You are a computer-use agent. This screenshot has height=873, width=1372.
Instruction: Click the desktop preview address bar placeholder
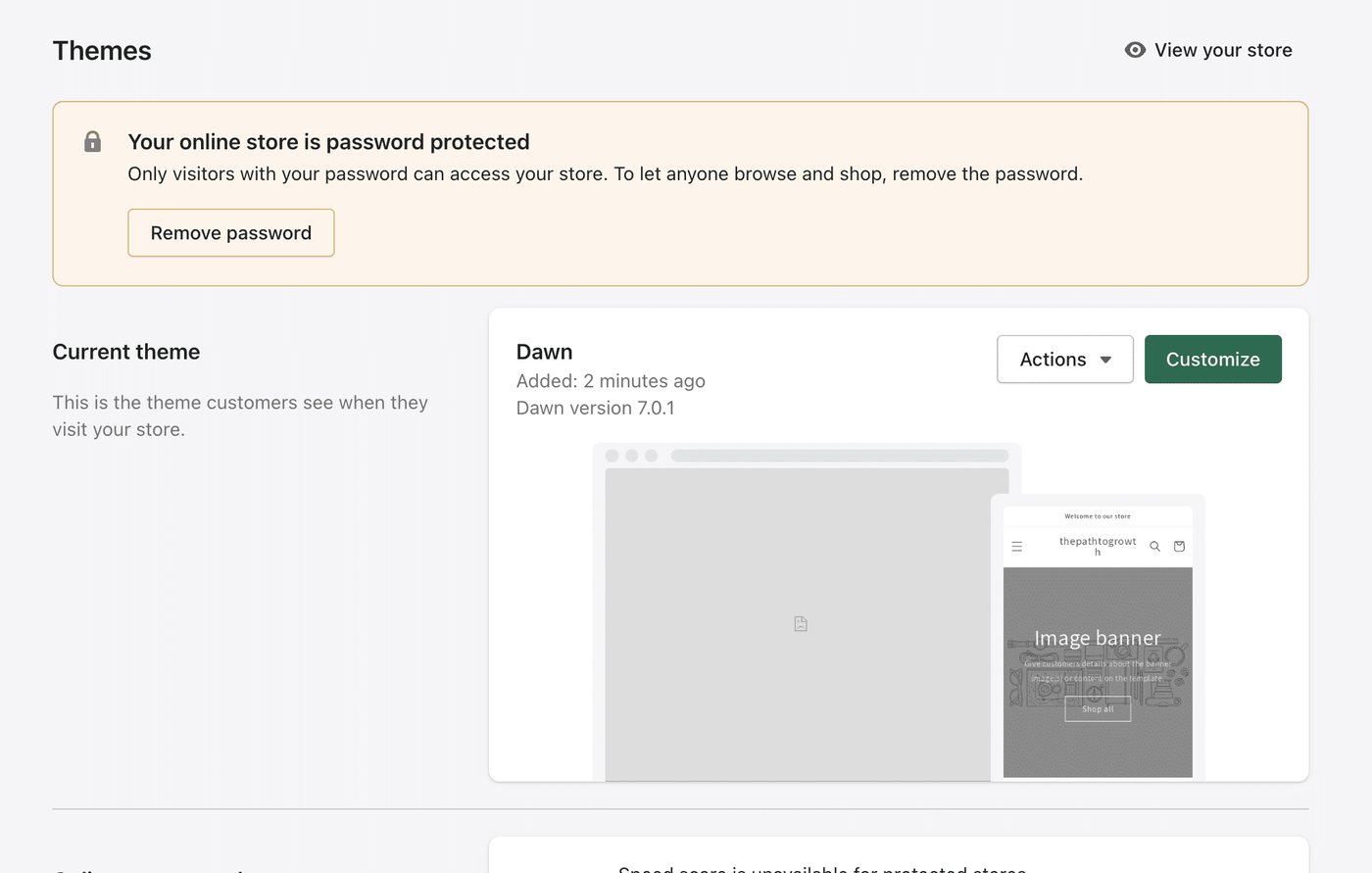(x=840, y=456)
